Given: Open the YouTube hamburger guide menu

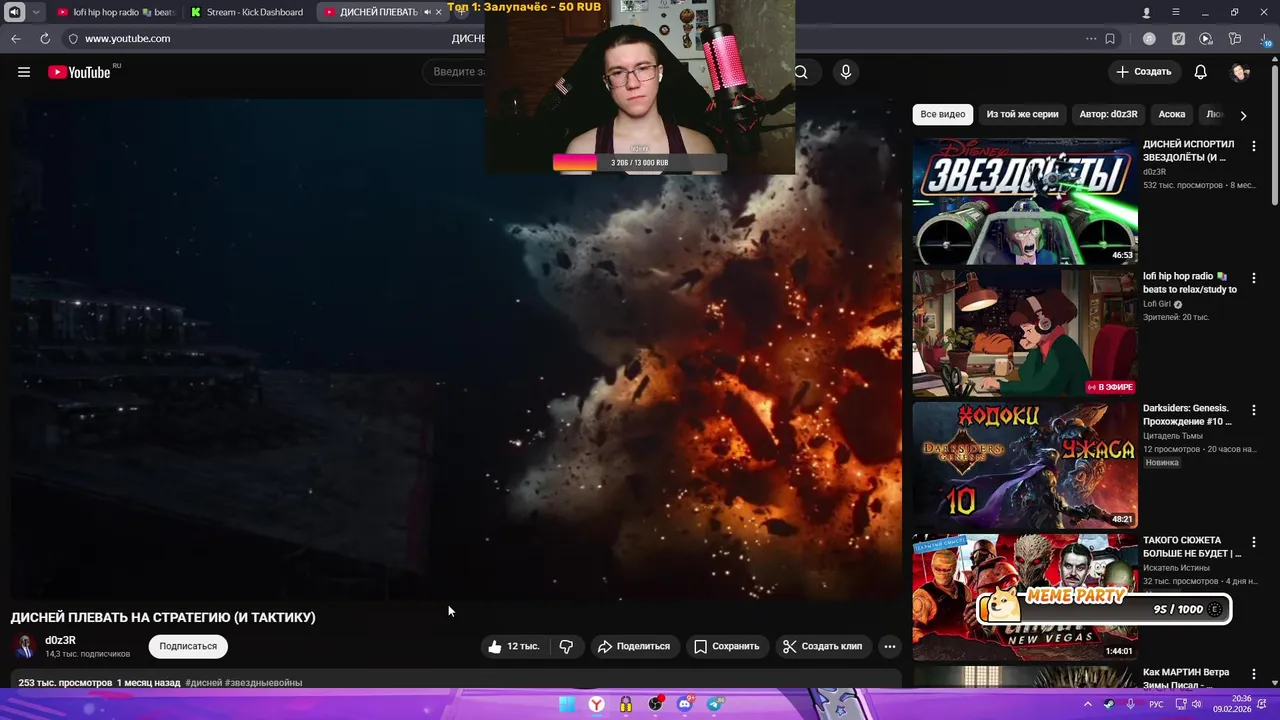Looking at the screenshot, I should [24, 72].
